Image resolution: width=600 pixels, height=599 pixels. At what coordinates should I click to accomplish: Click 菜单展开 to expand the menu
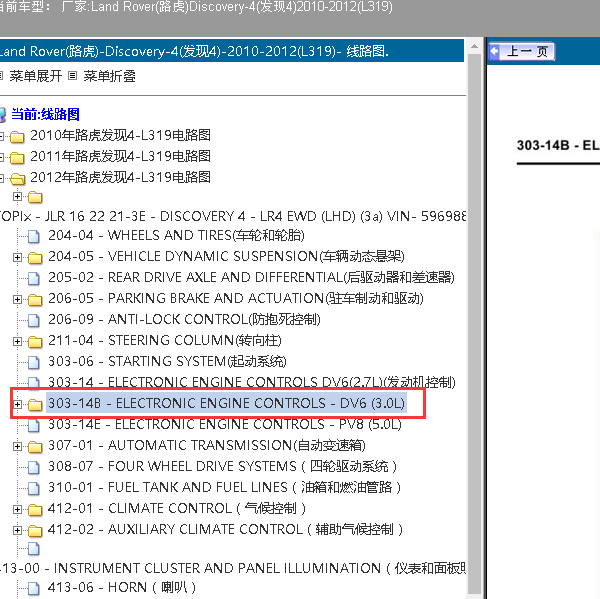tap(36, 76)
